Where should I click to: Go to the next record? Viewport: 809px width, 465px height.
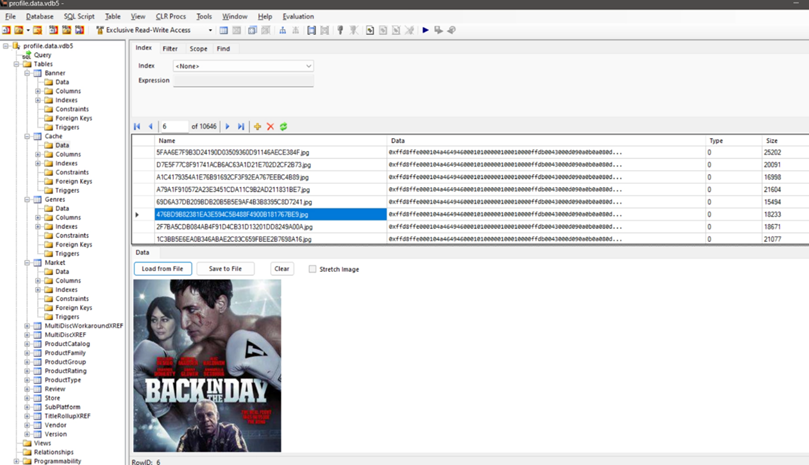click(228, 127)
